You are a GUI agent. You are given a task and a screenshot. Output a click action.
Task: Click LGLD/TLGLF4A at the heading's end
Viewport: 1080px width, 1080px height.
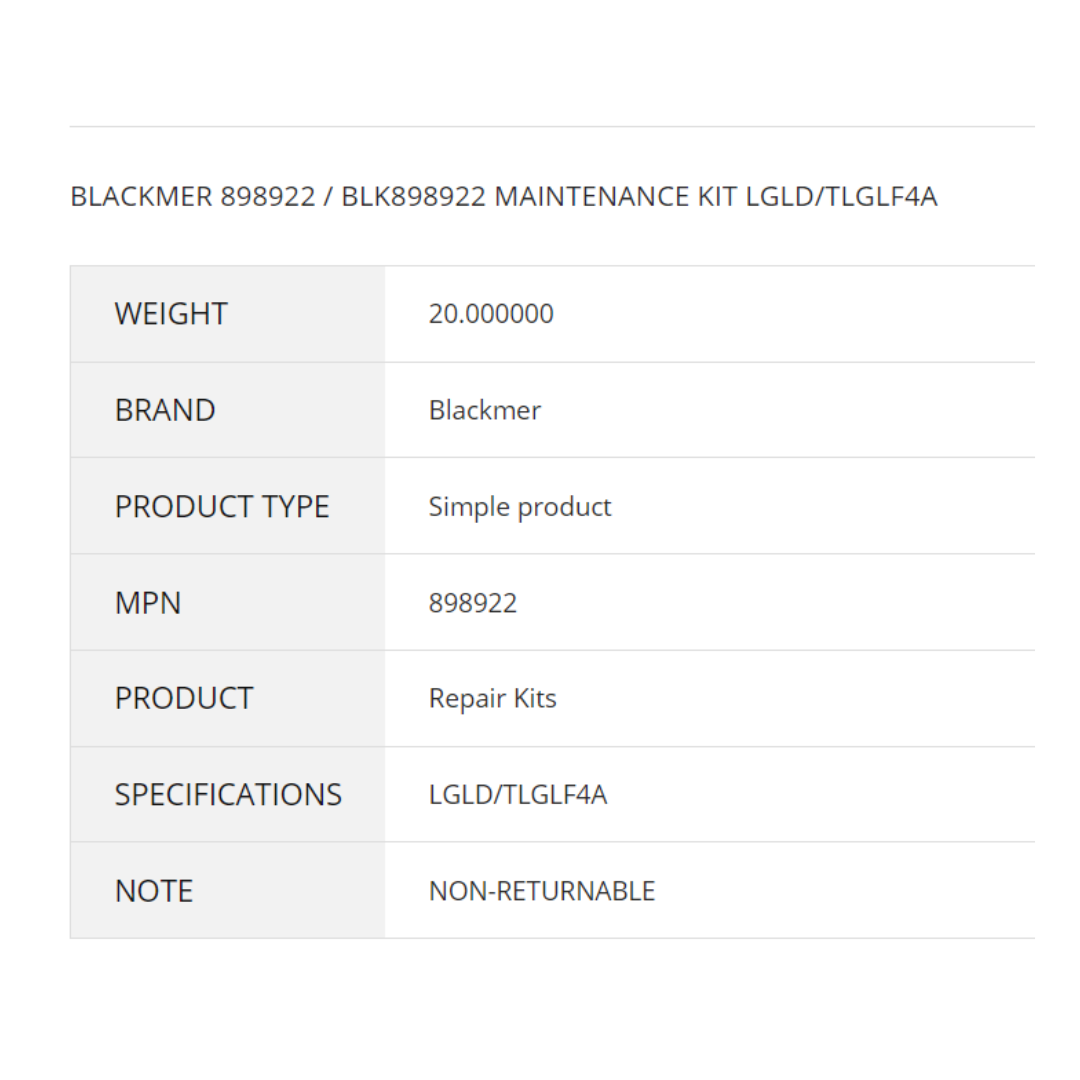pos(842,197)
